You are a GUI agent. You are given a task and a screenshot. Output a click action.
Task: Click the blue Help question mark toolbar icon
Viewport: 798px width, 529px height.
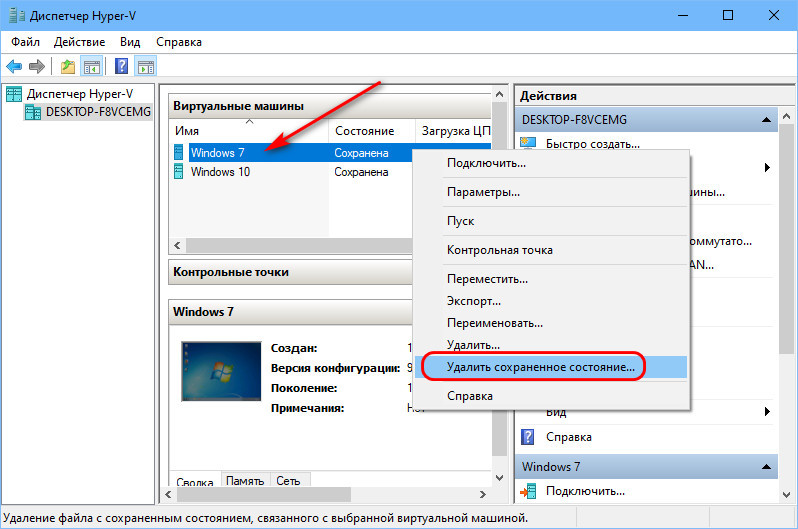click(x=121, y=67)
